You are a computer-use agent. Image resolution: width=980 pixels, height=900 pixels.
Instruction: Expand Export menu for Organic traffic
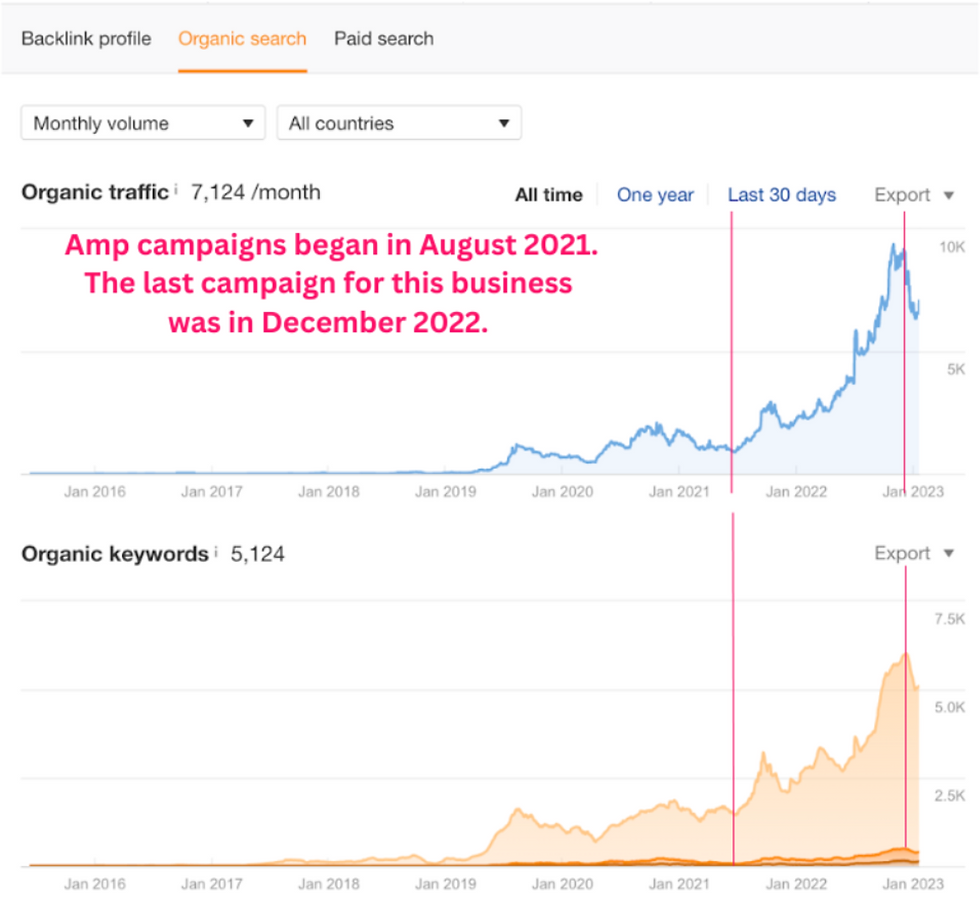click(914, 195)
